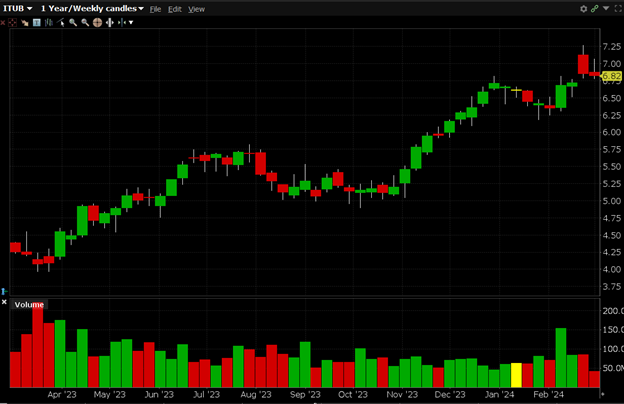Screen dimensions: 624x404
Task: Click the small arrow at time axis right end
Action: (x=603, y=394)
